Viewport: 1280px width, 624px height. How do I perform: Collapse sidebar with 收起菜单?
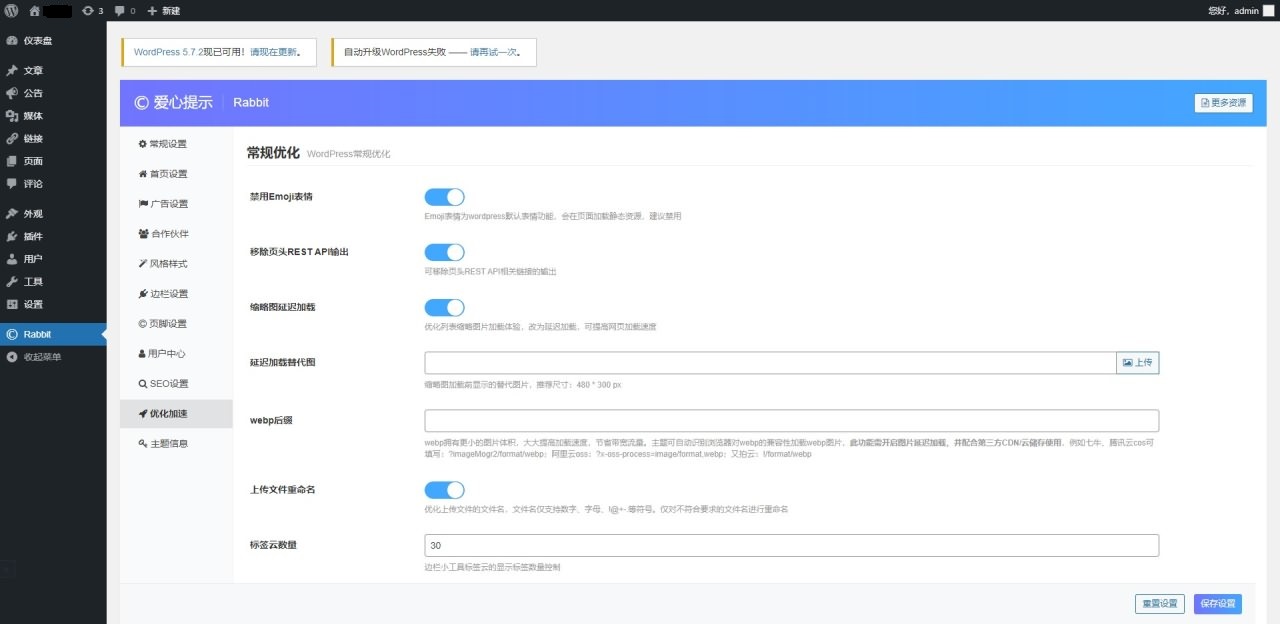(x=53, y=357)
